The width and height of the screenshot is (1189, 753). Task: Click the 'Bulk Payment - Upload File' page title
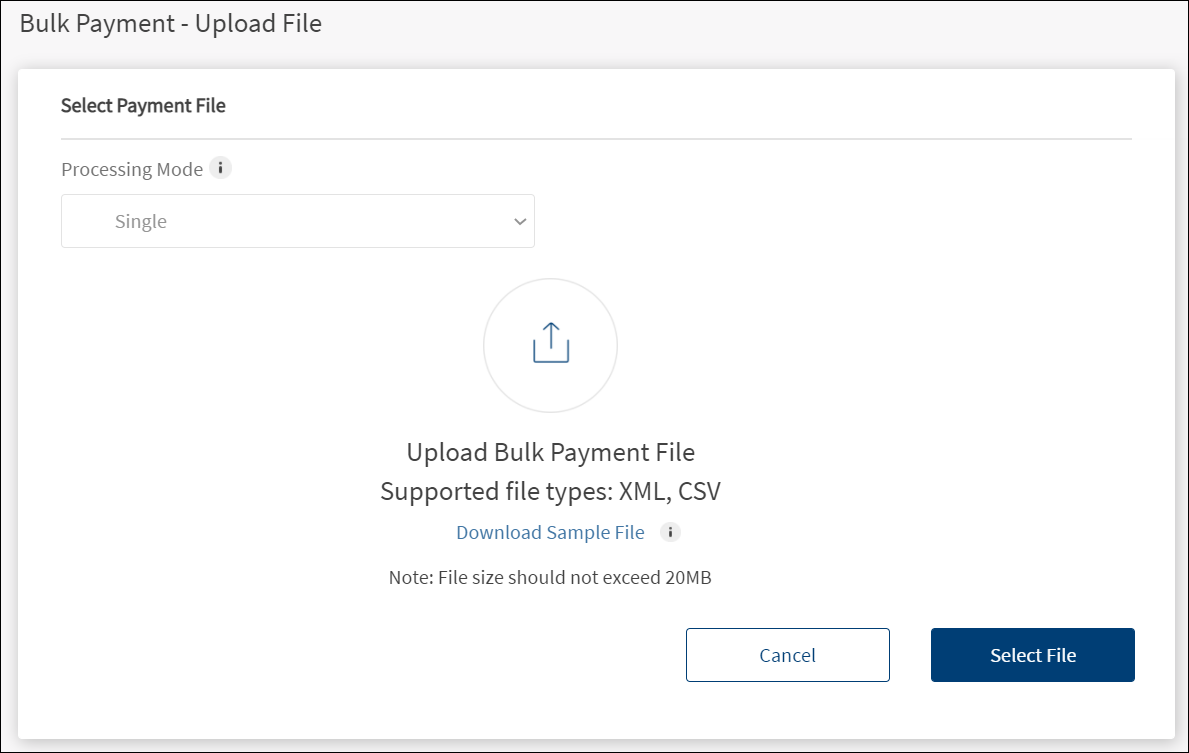click(171, 23)
